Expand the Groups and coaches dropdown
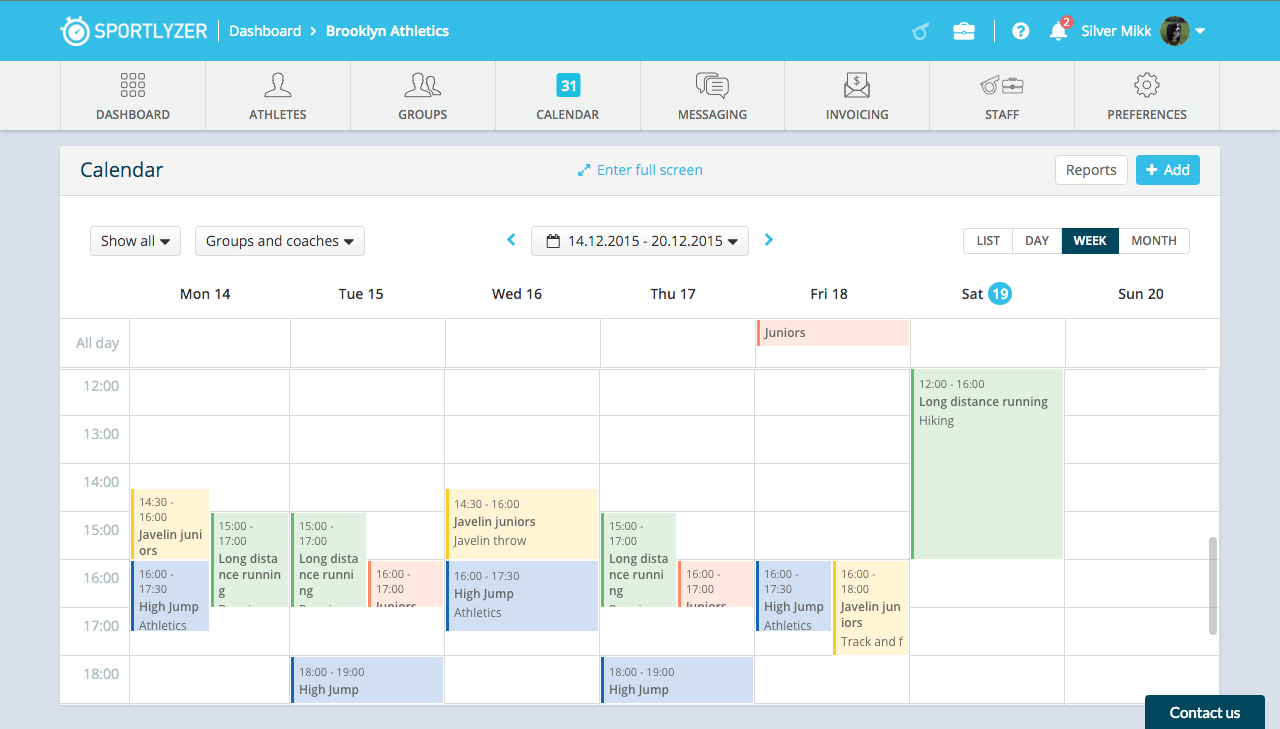 280,241
